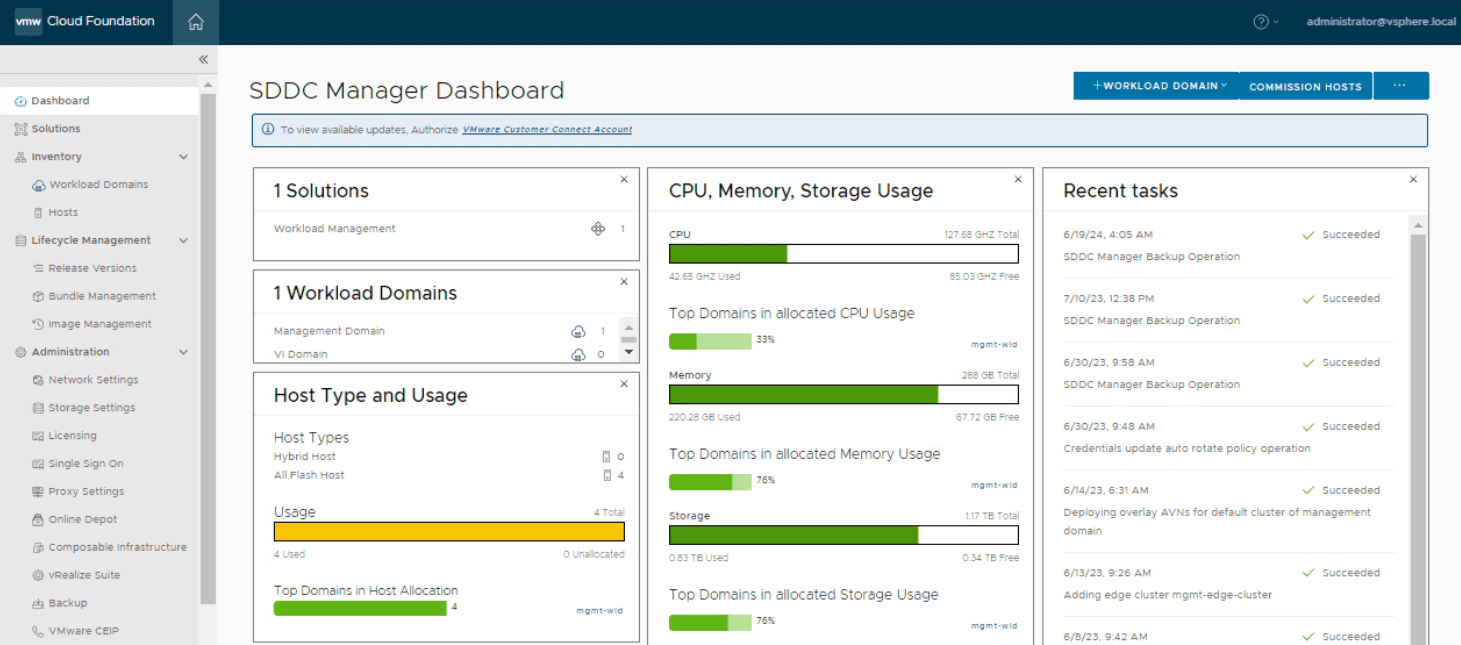The image size is (1461, 645).
Task: Click the home icon in top bar
Action: [195, 21]
